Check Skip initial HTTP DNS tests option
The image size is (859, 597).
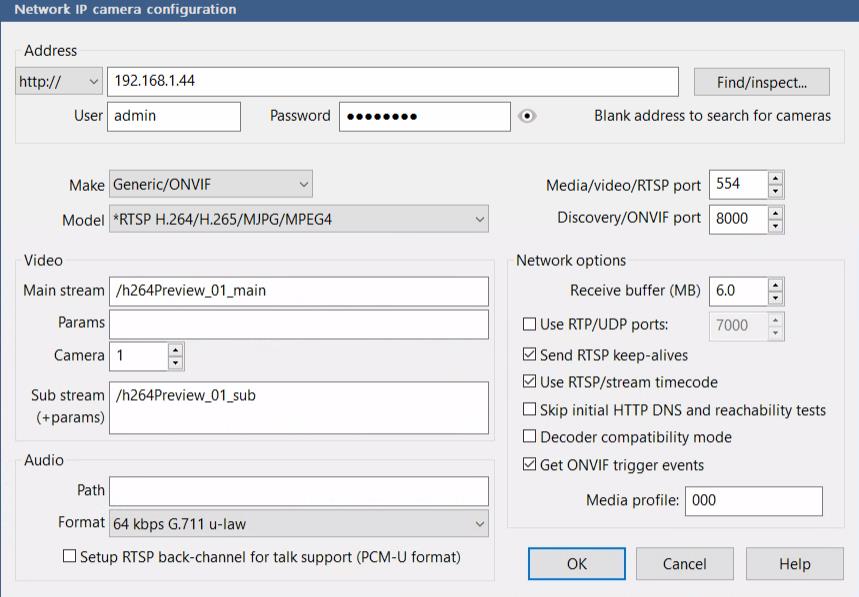530,410
